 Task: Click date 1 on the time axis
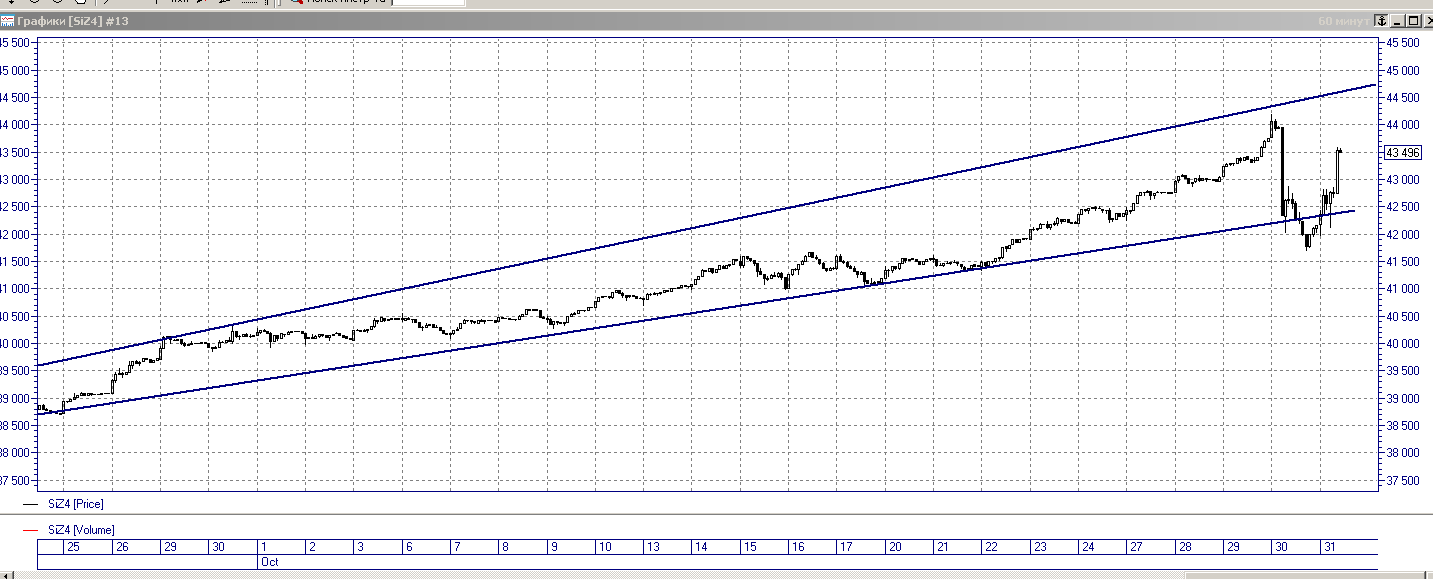click(x=264, y=547)
